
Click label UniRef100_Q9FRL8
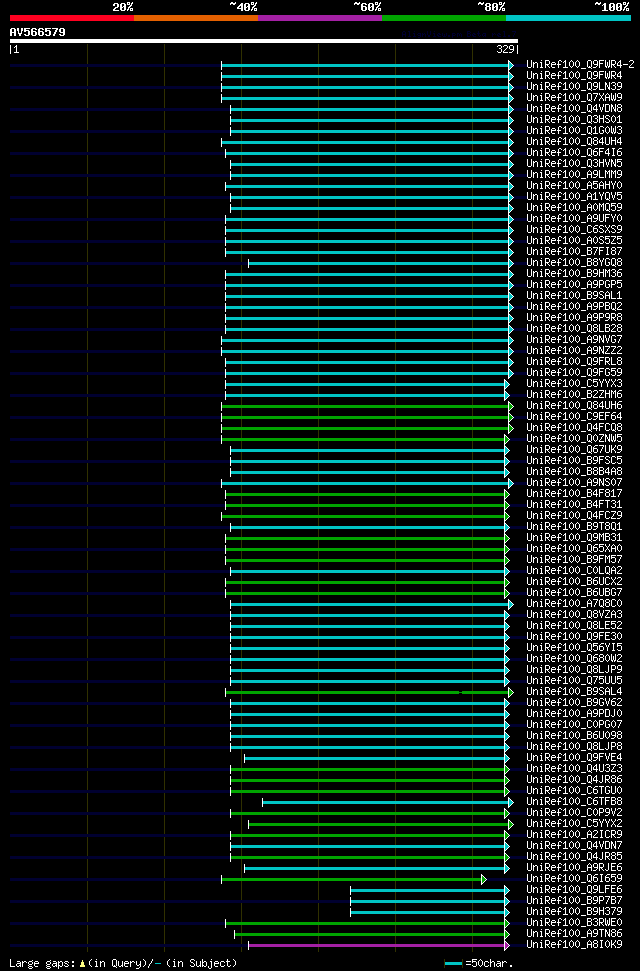(x=574, y=362)
